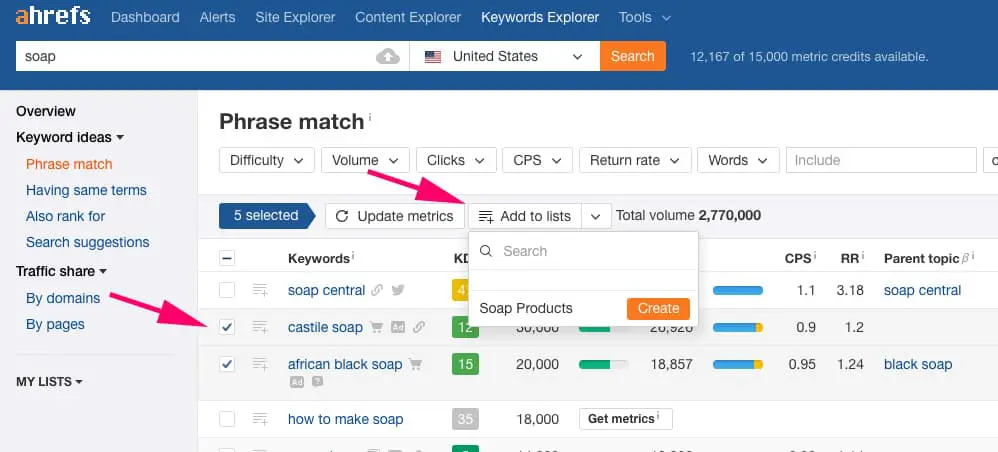This screenshot has height=452, width=998.
Task: Add castile soap row to list icon
Action: coord(260,327)
